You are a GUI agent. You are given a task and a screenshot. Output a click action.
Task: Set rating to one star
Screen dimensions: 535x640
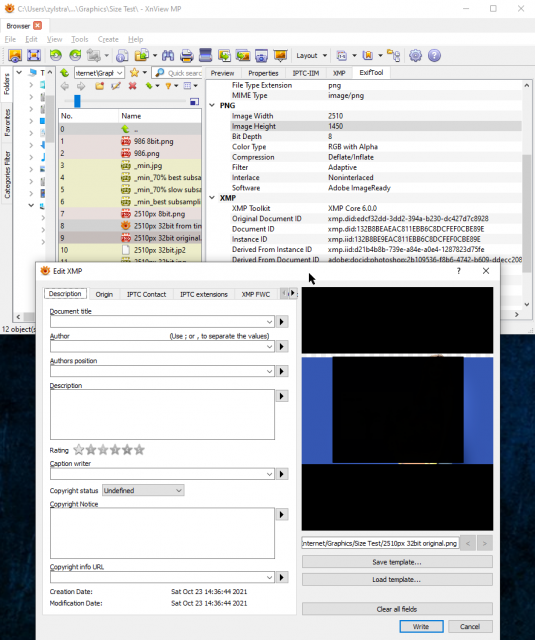tap(78, 450)
